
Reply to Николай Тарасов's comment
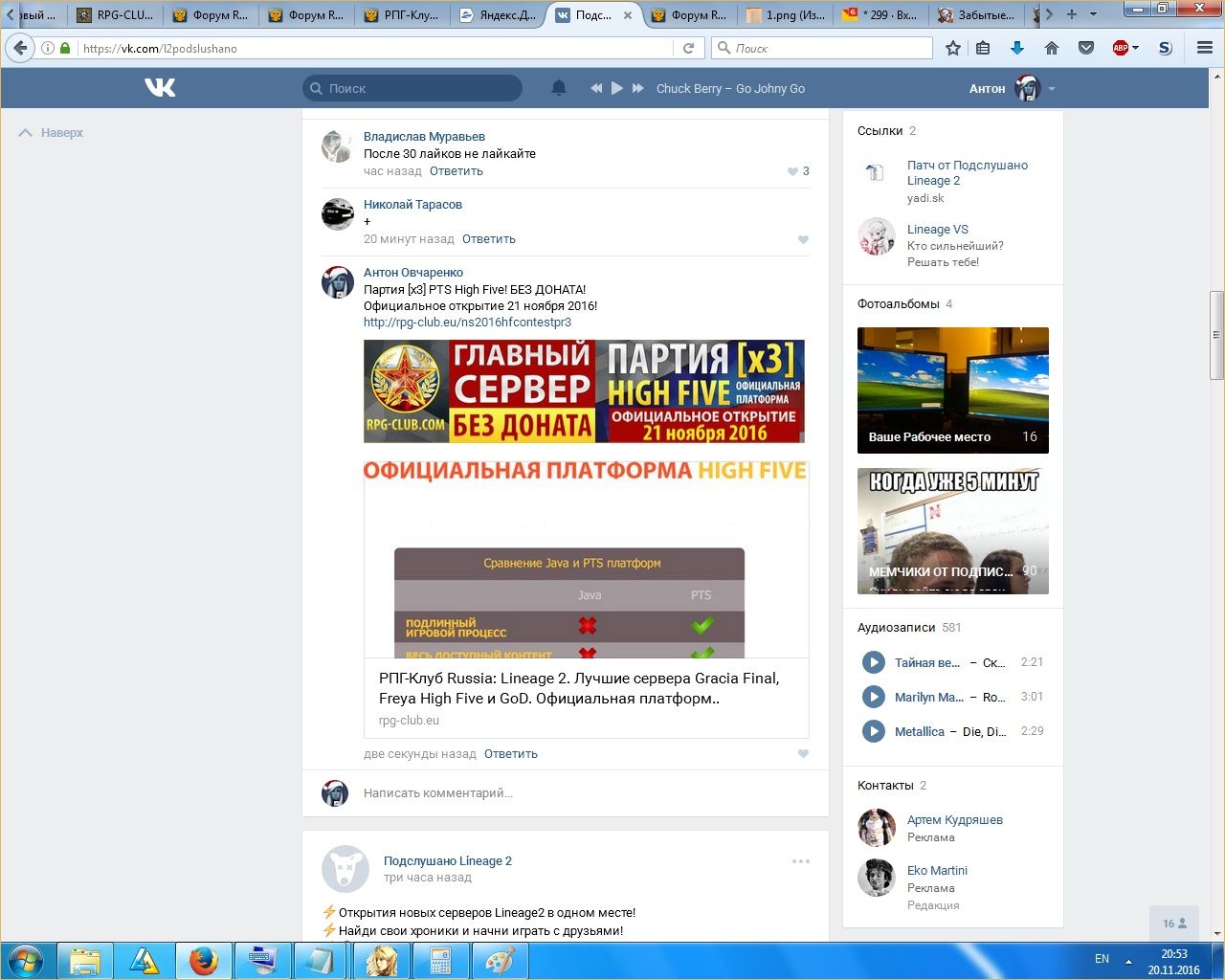pos(489,239)
